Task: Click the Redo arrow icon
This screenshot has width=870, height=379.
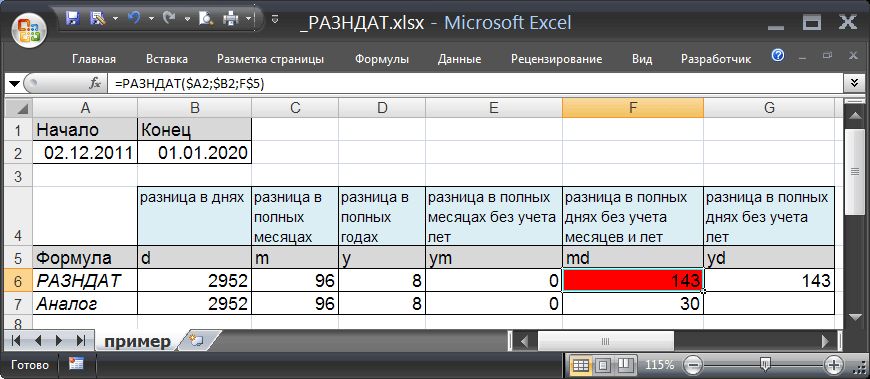Action: 169,19
